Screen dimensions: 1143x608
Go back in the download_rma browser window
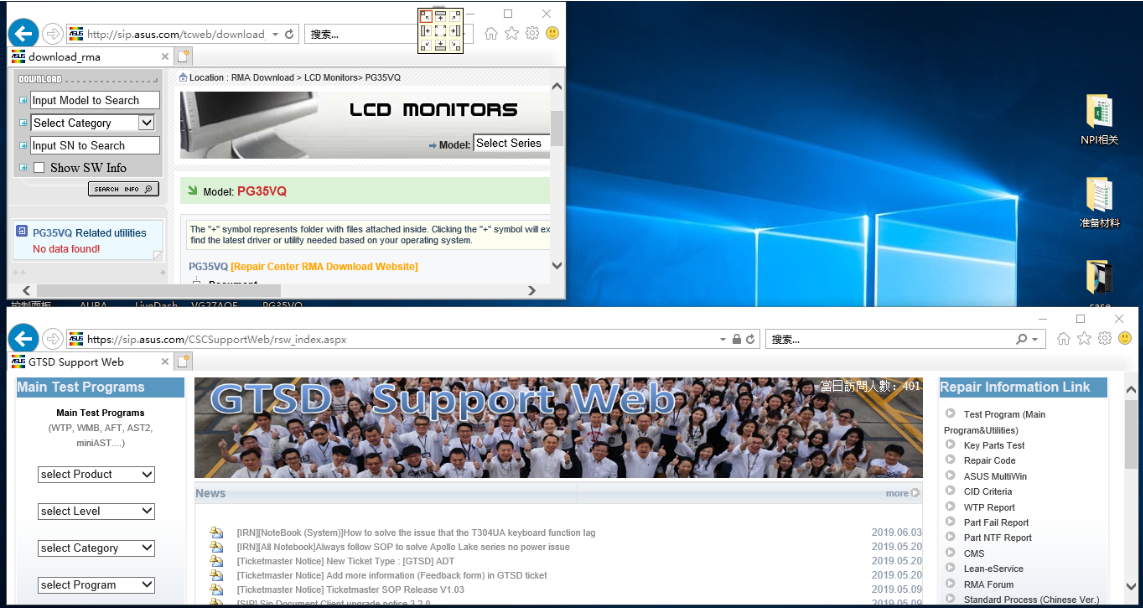click(x=23, y=34)
